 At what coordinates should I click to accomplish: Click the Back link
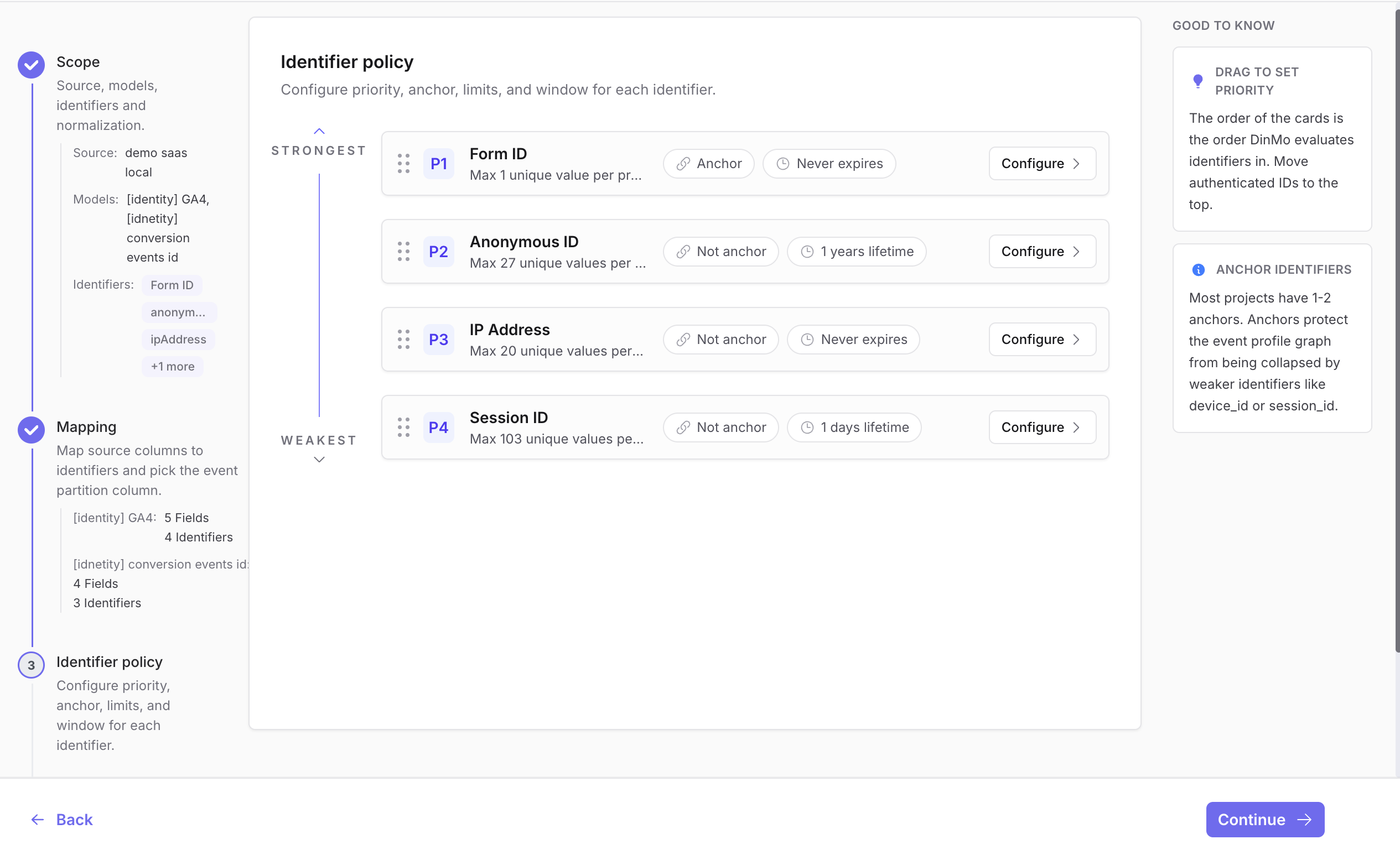61,820
